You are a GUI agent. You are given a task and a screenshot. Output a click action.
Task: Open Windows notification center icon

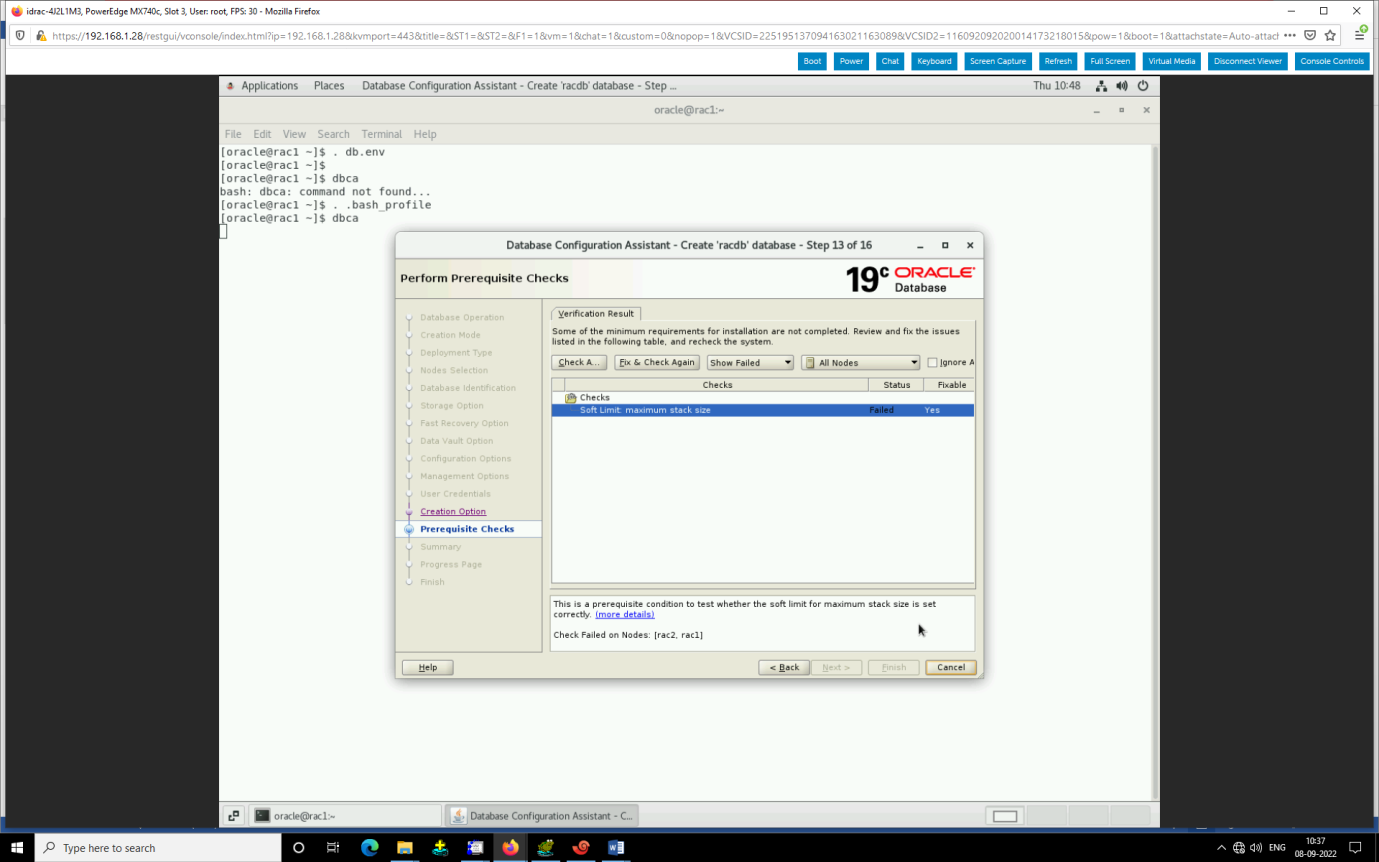(1355, 847)
